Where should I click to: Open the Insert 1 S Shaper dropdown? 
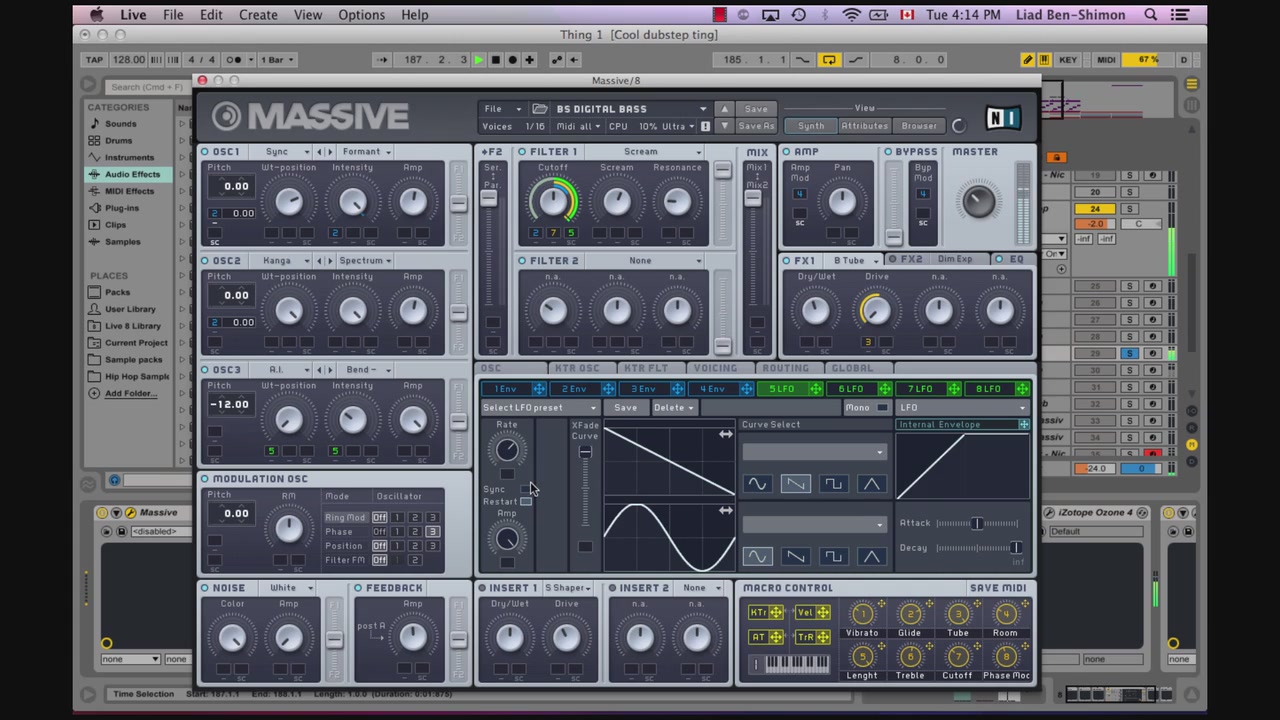pyautogui.click(x=568, y=588)
